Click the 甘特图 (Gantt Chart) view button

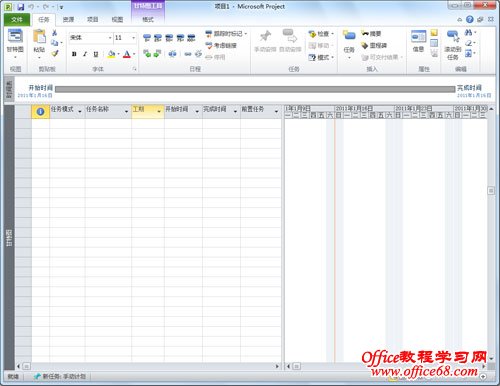click(x=15, y=43)
